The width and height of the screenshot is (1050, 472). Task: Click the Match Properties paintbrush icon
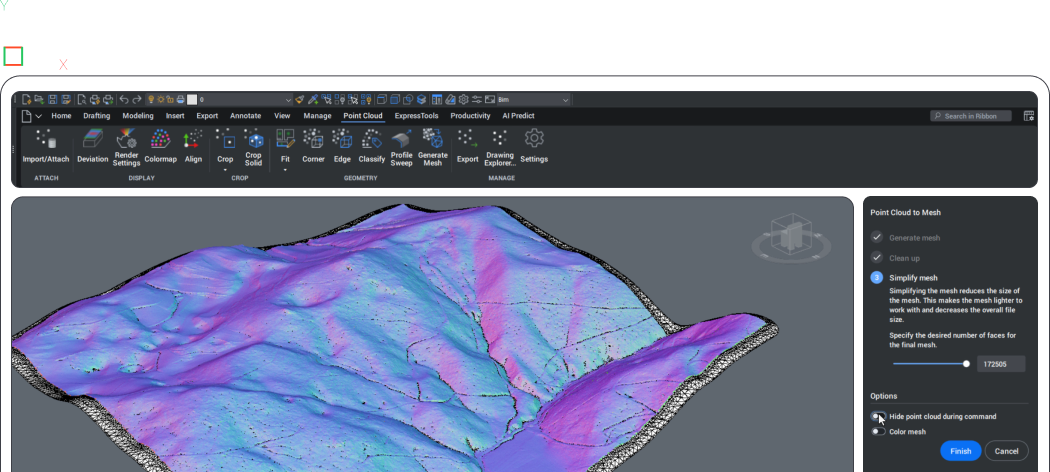(299, 100)
